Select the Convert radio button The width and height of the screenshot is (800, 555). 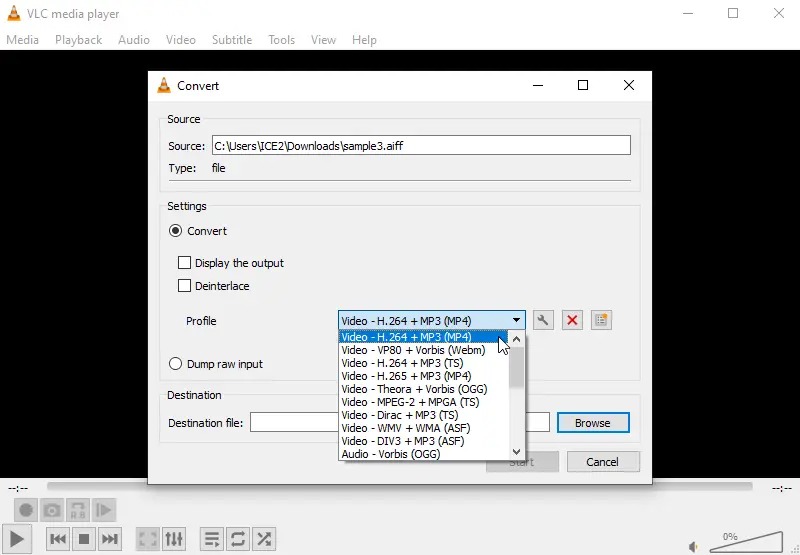tap(175, 231)
